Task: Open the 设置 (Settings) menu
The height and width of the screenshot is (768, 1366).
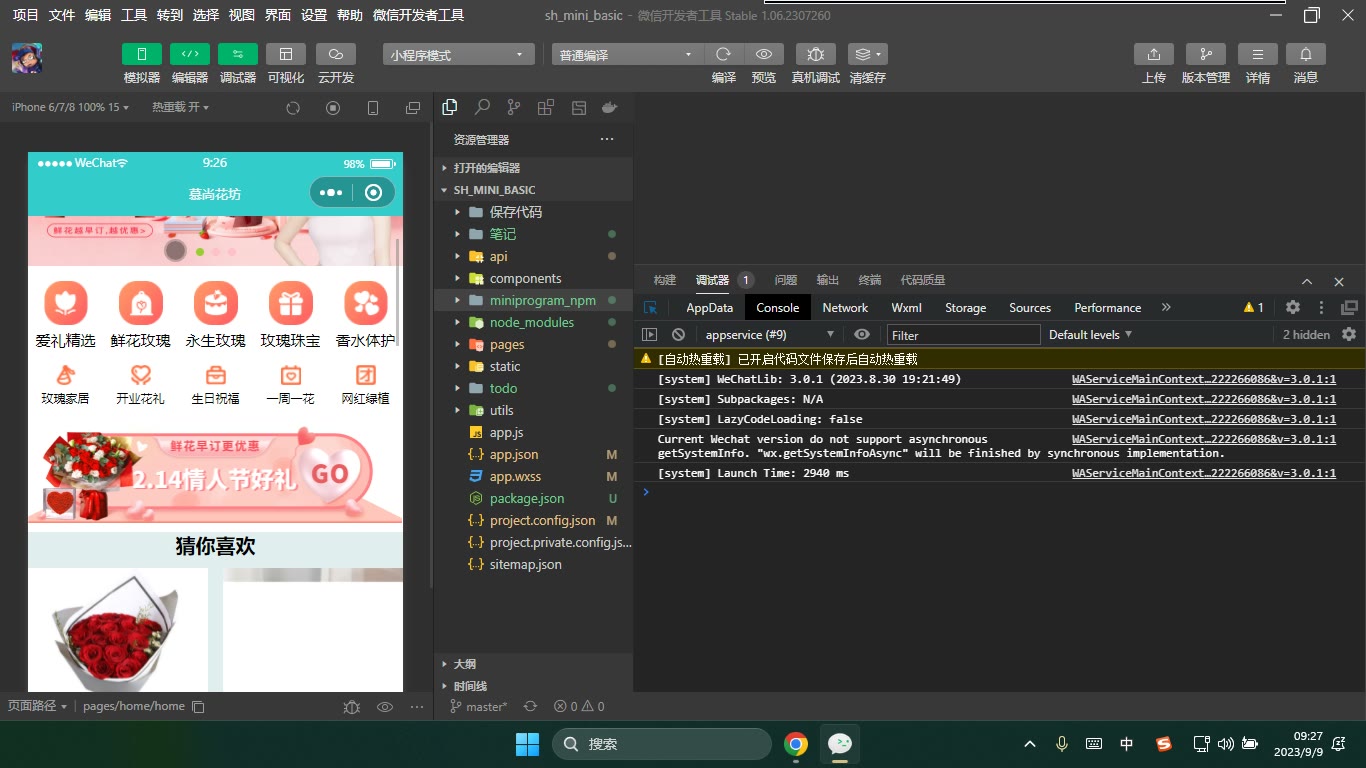Action: pyautogui.click(x=314, y=15)
